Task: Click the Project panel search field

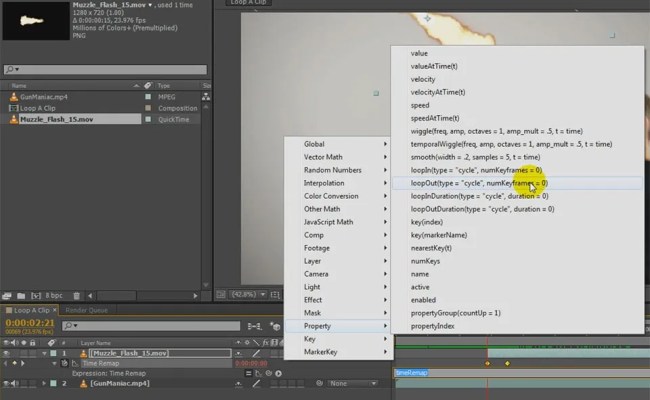Action: tap(105, 69)
